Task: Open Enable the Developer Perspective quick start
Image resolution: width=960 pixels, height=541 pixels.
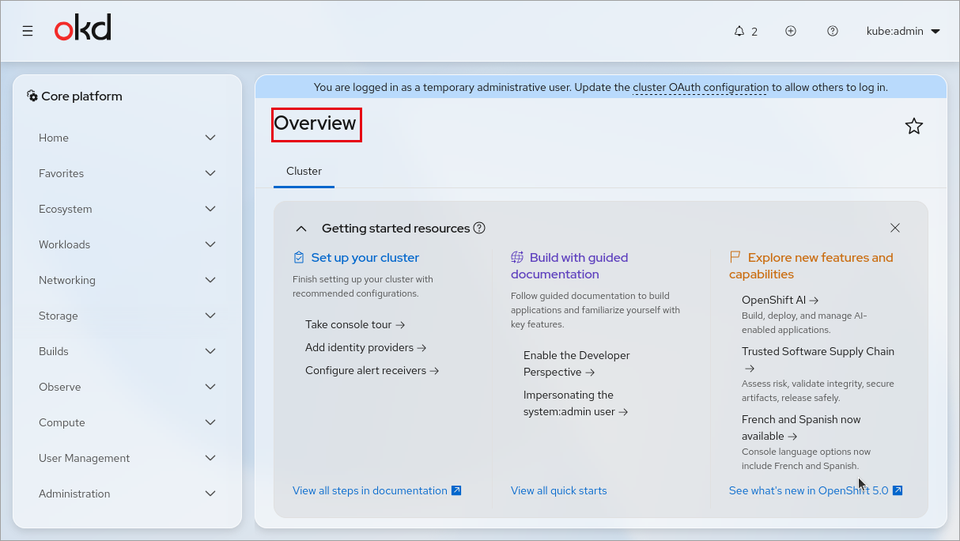Action: 576,364
